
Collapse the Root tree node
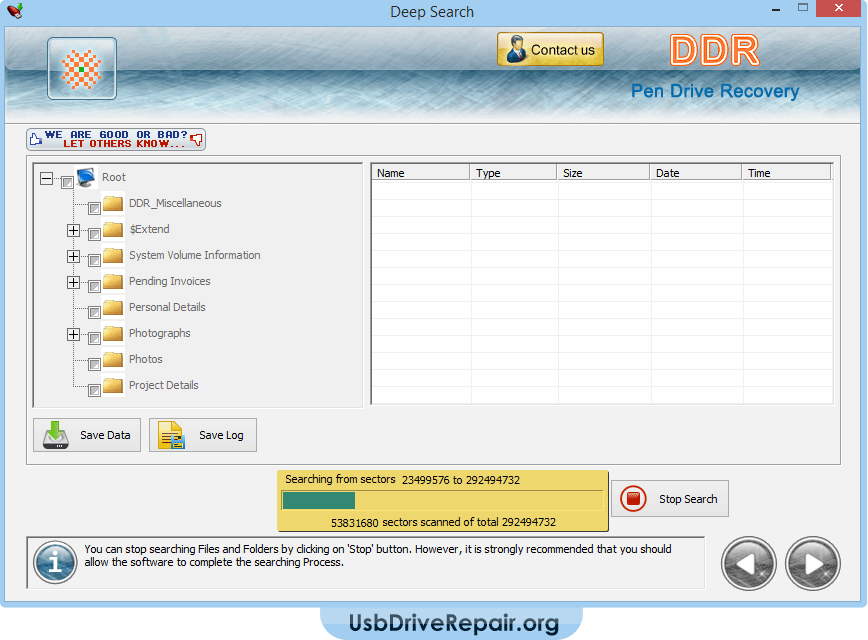point(46,178)
